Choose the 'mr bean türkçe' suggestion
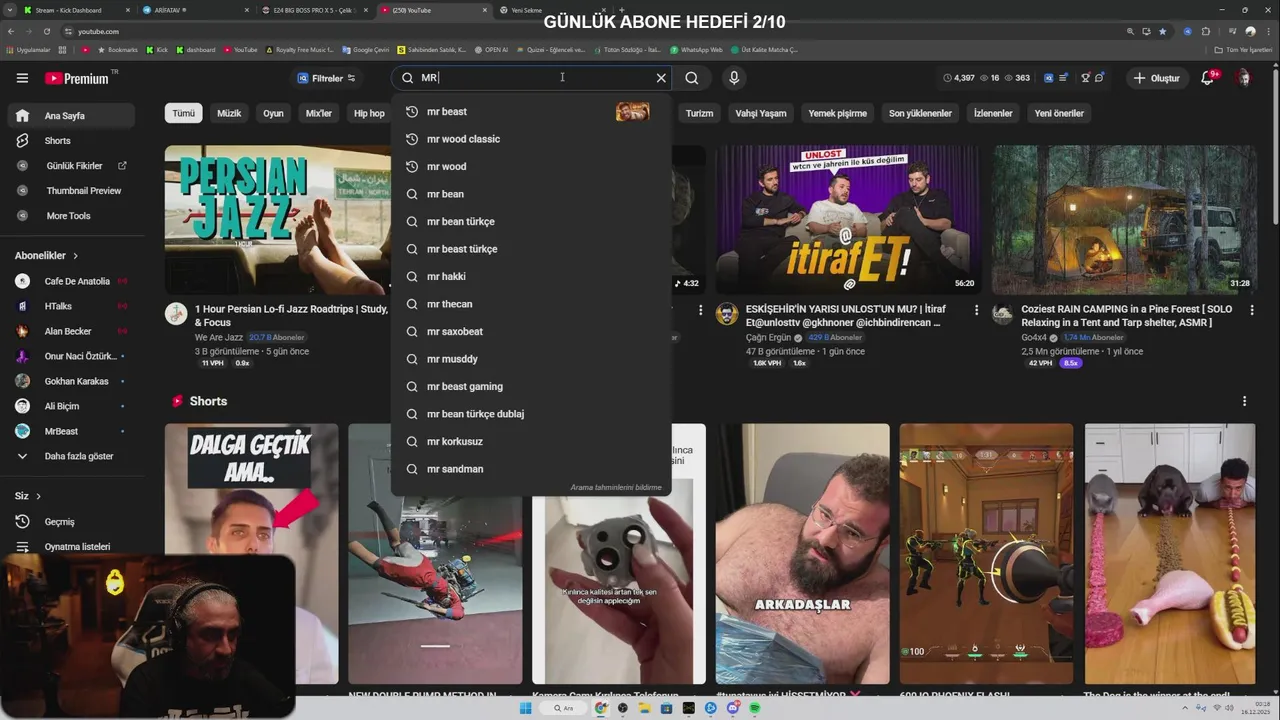1280x720 pixels. click(531, 222)
